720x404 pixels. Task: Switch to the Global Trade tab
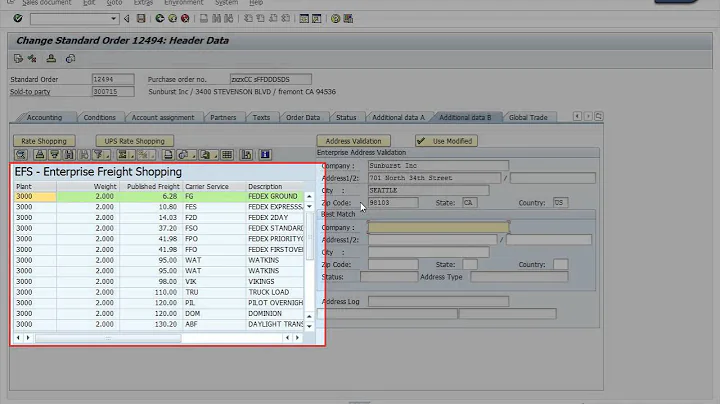tap(528, 118)
